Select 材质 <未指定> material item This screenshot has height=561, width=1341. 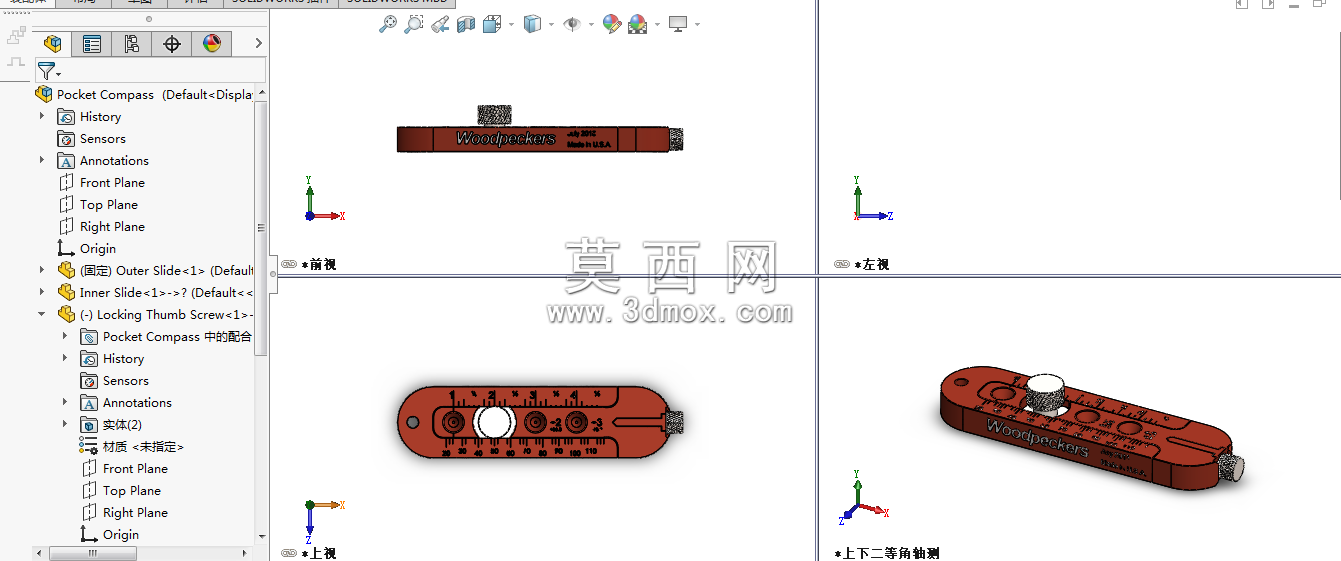[x=132, y=447]
